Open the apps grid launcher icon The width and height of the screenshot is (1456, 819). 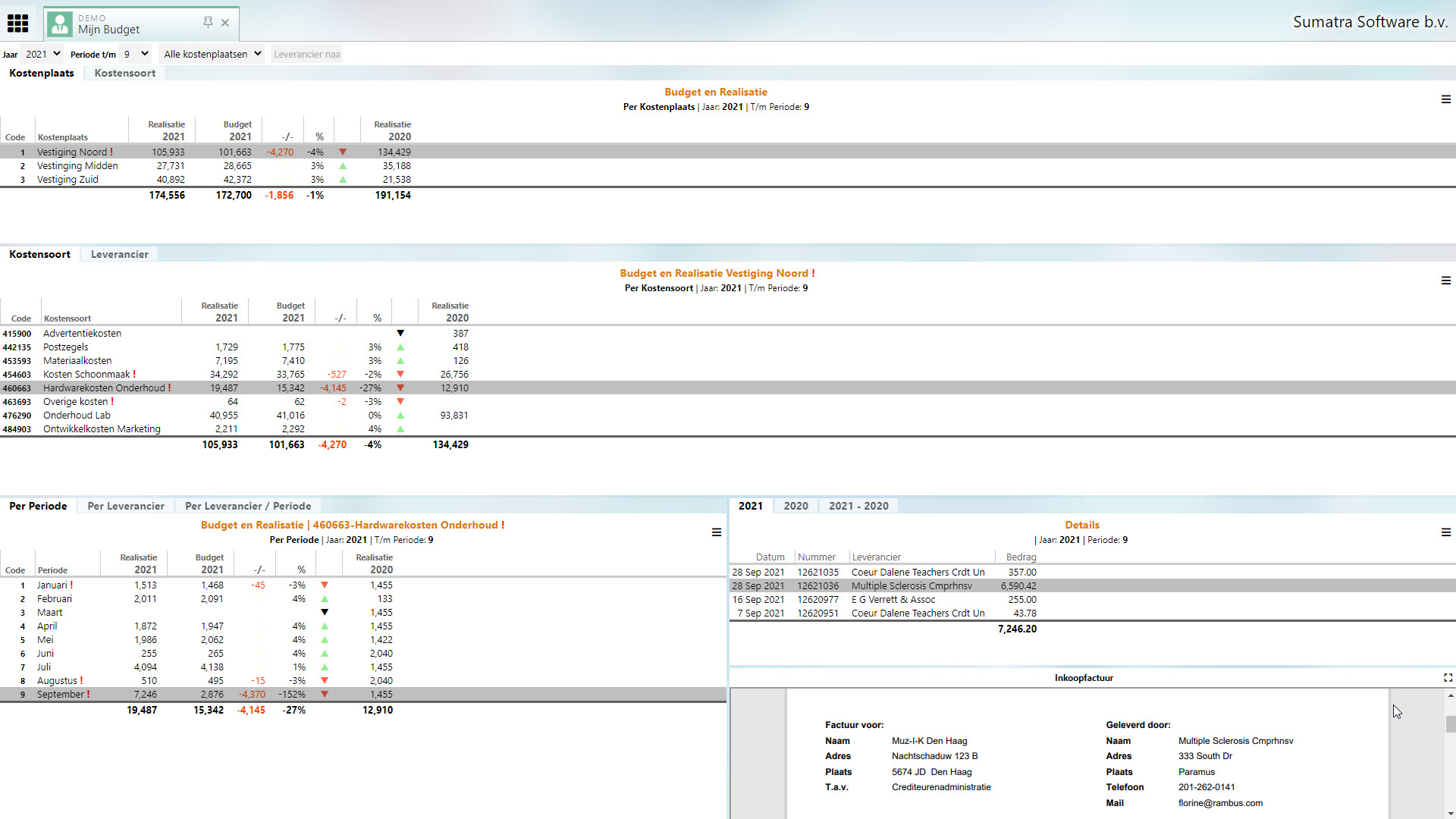coord(17,24)
